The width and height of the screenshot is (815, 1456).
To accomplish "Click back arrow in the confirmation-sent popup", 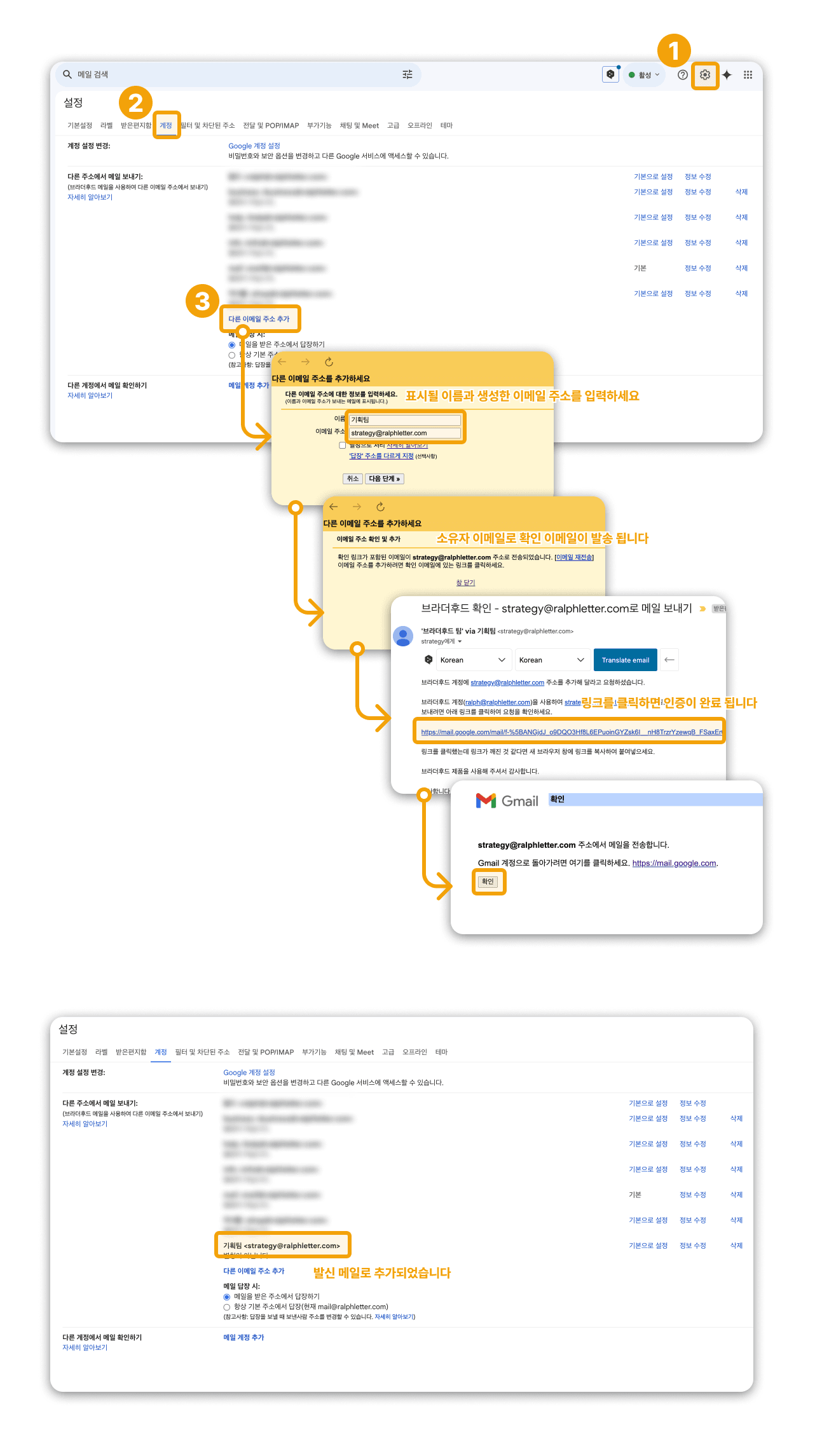I will (x=334, y=507).
